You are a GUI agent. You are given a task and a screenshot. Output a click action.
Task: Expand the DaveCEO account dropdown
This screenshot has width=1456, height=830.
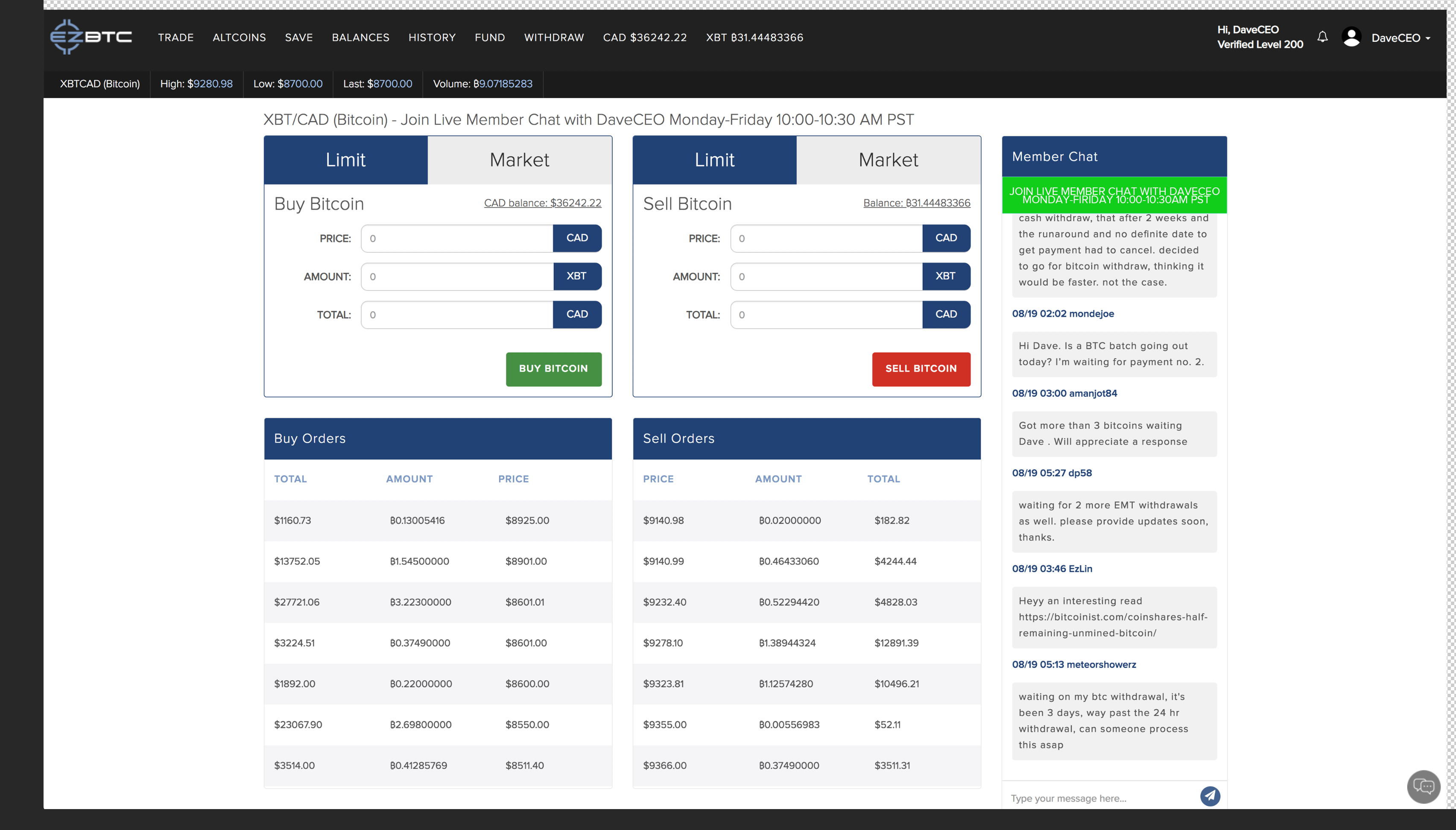(1400, 38)
